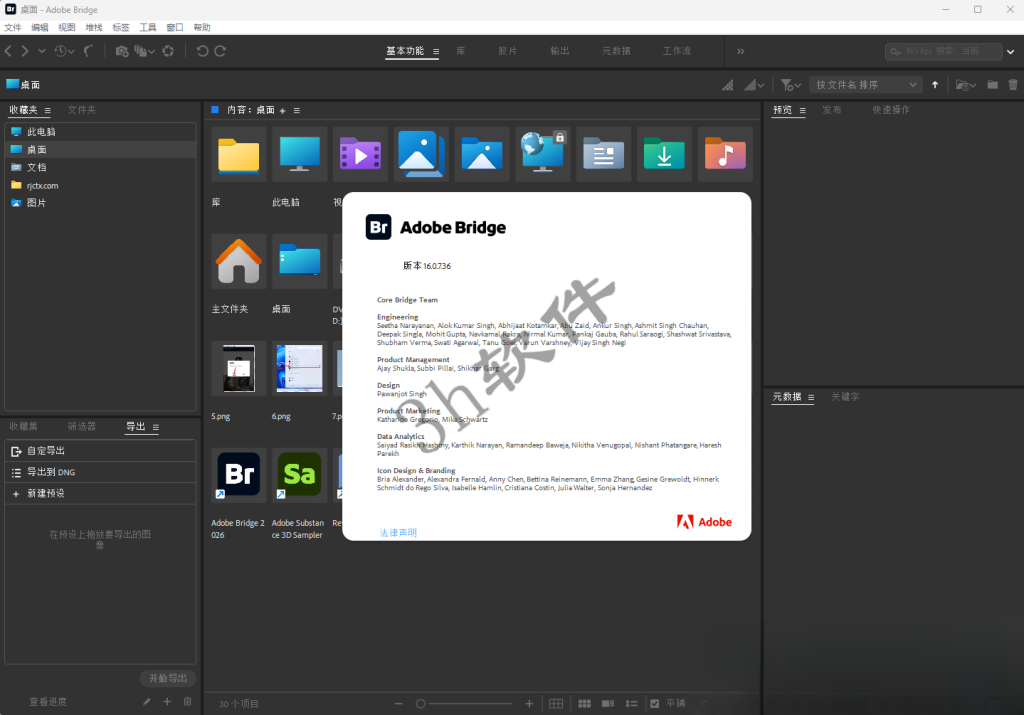Click the get photos from camera icon

coord(121,51)
